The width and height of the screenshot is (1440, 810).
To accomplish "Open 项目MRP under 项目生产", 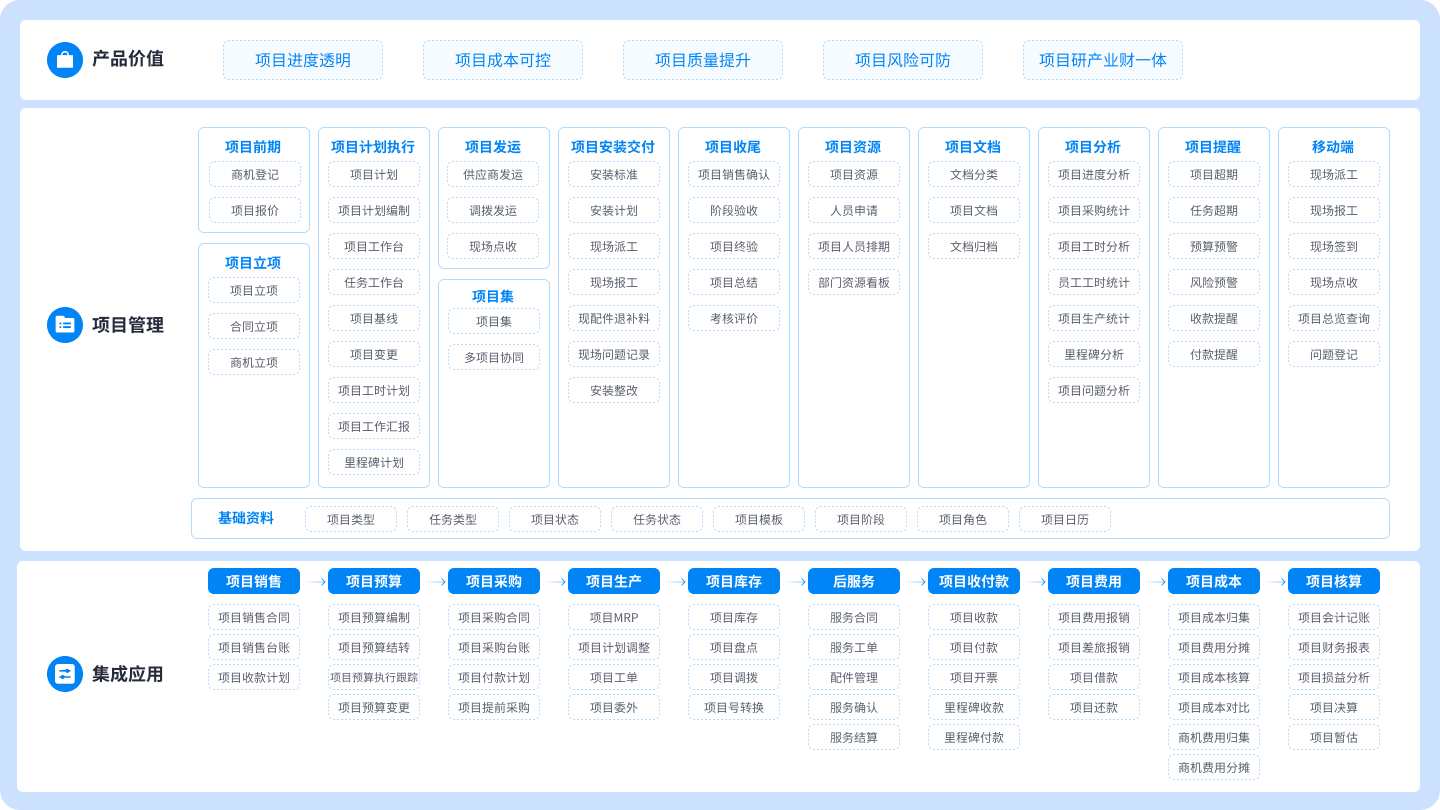I will 613,617.
